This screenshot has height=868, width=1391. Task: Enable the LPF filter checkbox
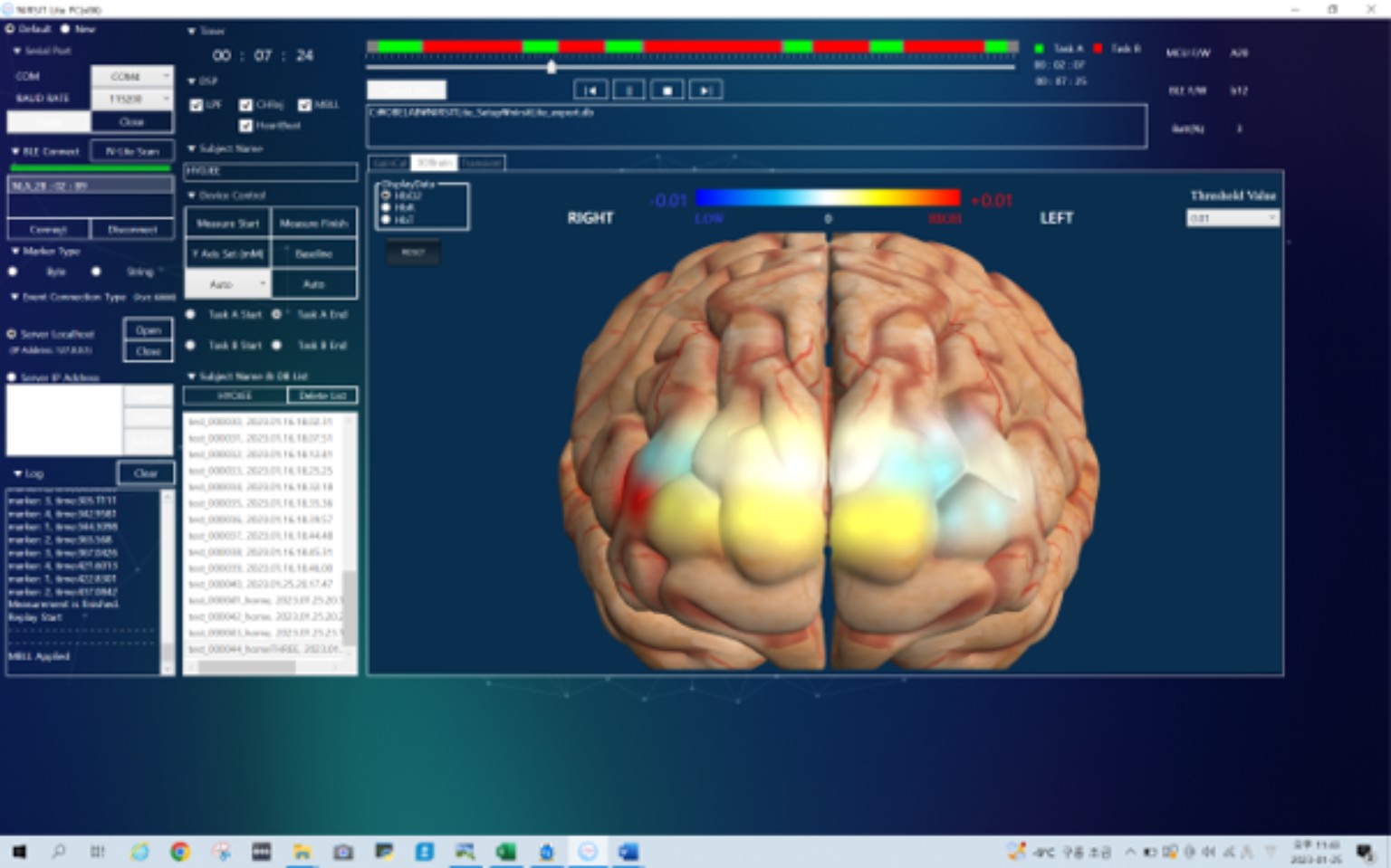coord(197,105)
